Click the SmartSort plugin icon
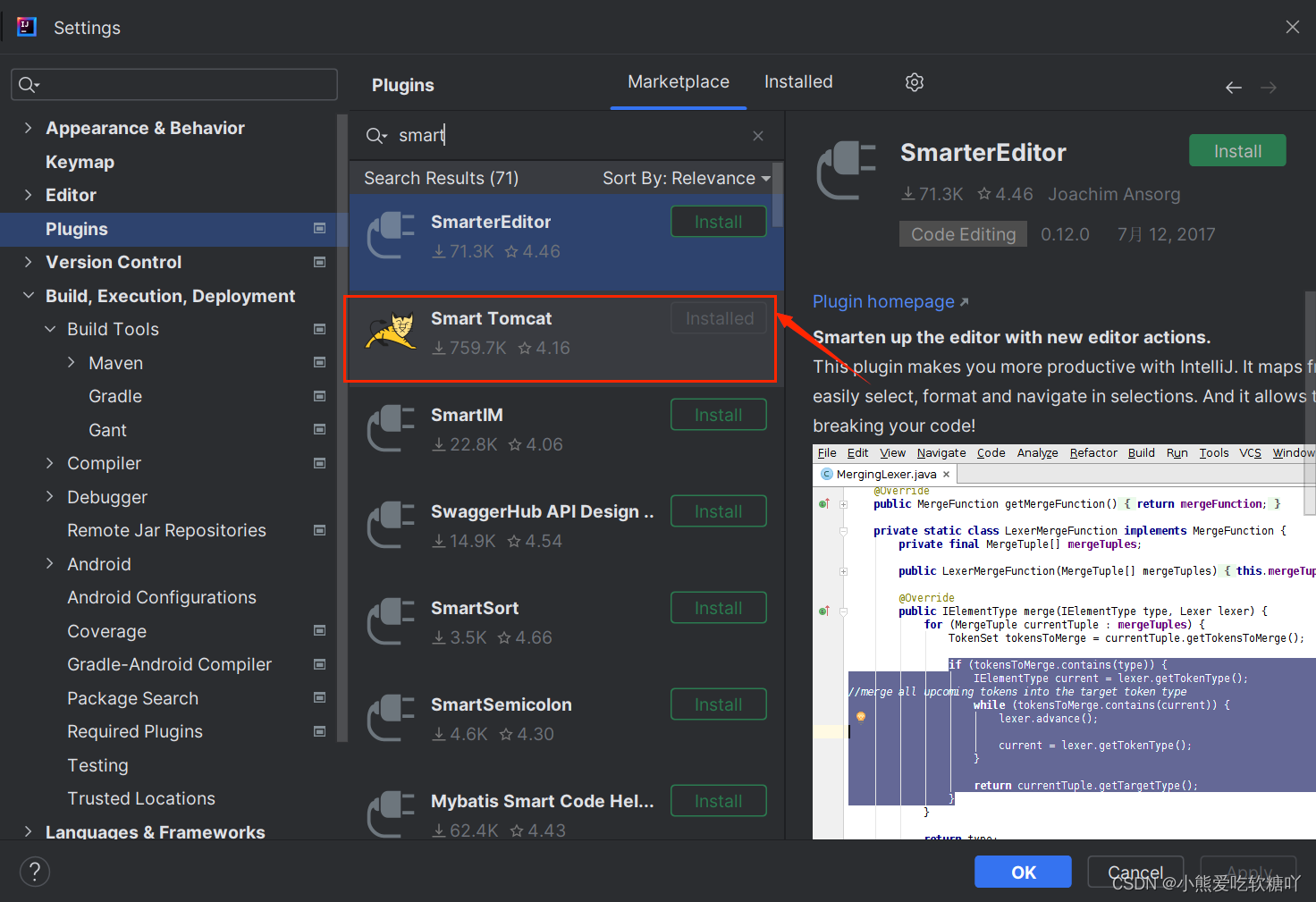Viewport: 1316px width, 902px height. (x=391, y=621)
